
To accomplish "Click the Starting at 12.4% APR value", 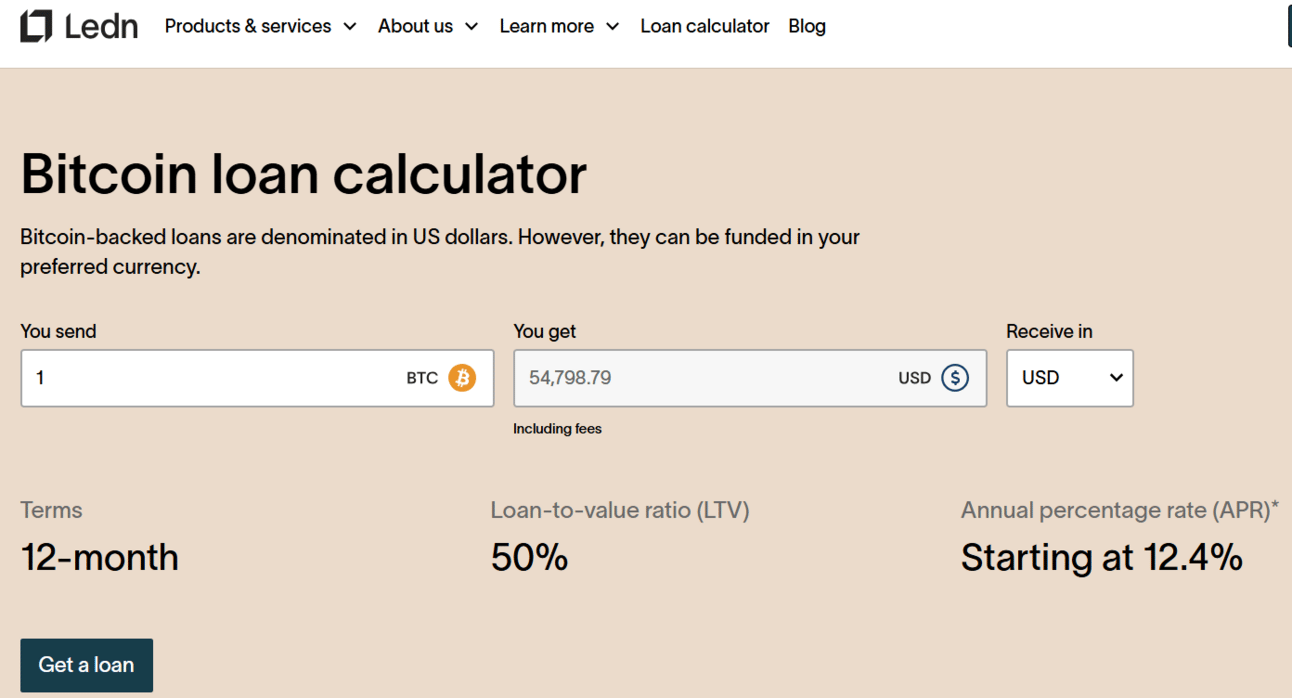I will pyautogui.click(x=1102, y=557).
